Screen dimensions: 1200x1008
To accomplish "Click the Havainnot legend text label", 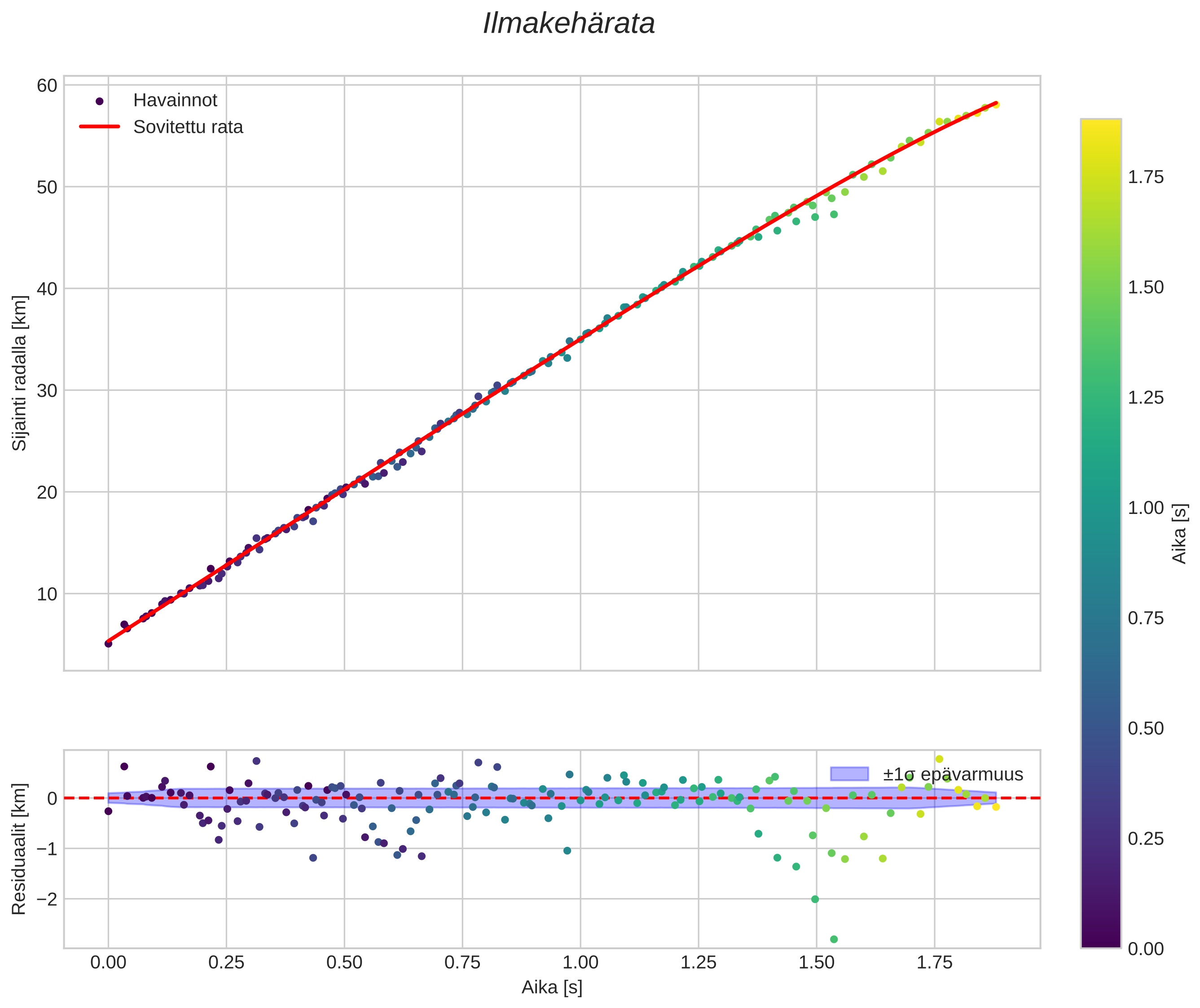I will pyautogui.click(x=175, y=101).
